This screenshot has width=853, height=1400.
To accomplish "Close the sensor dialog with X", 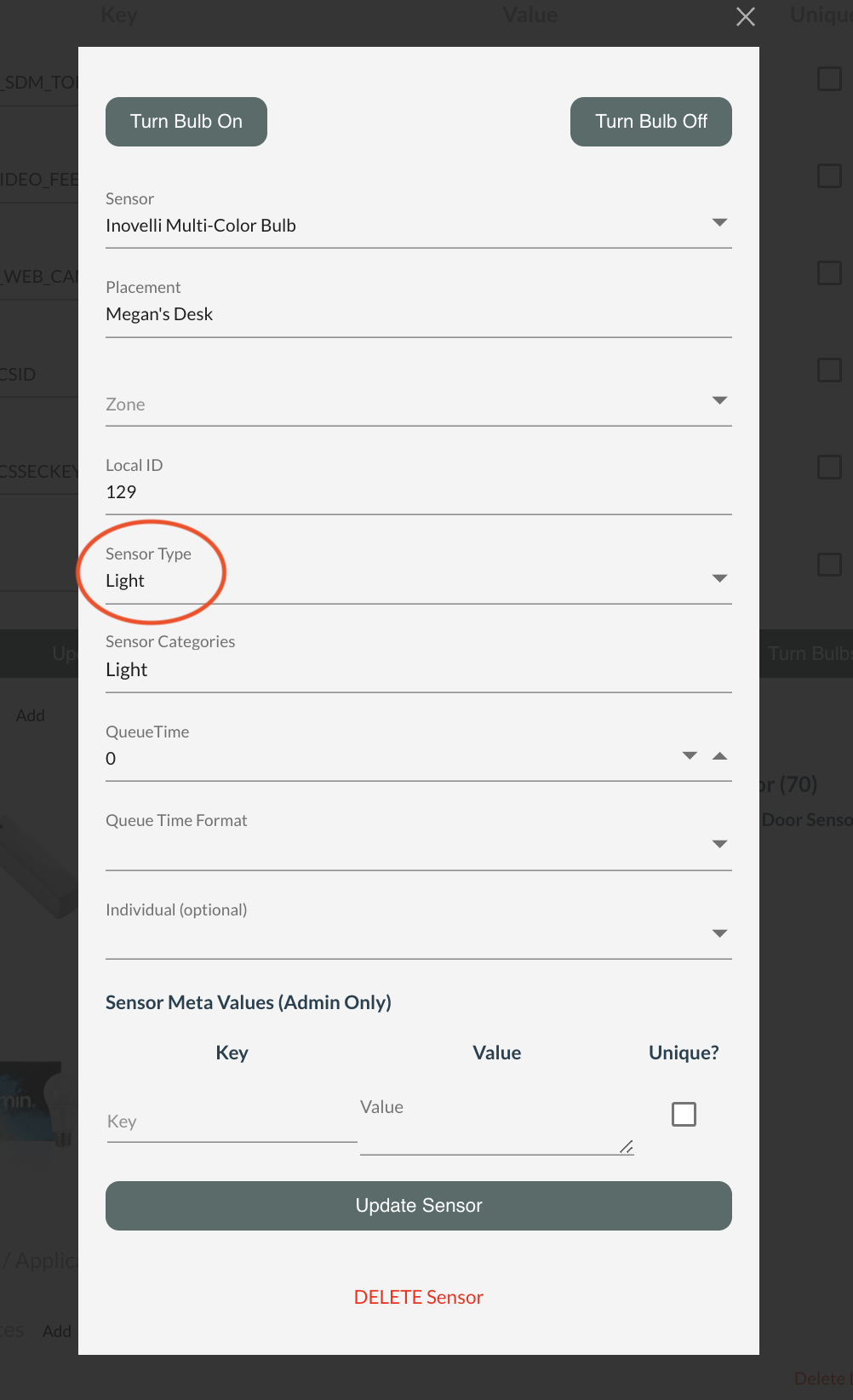I will point(746,17).
